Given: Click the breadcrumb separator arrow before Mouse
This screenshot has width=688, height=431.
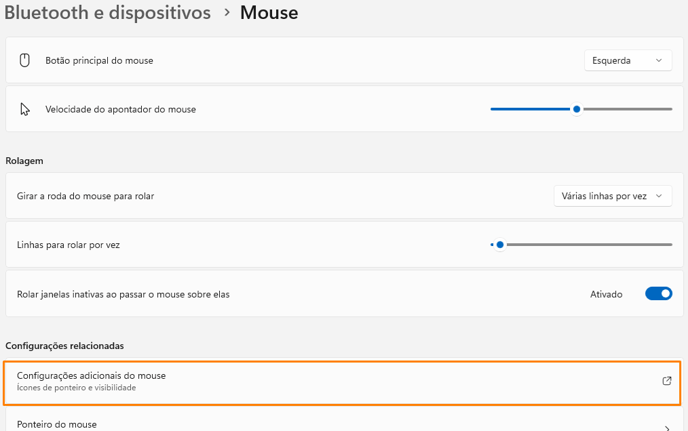Looking at the screenshot, I should [226, 12].
